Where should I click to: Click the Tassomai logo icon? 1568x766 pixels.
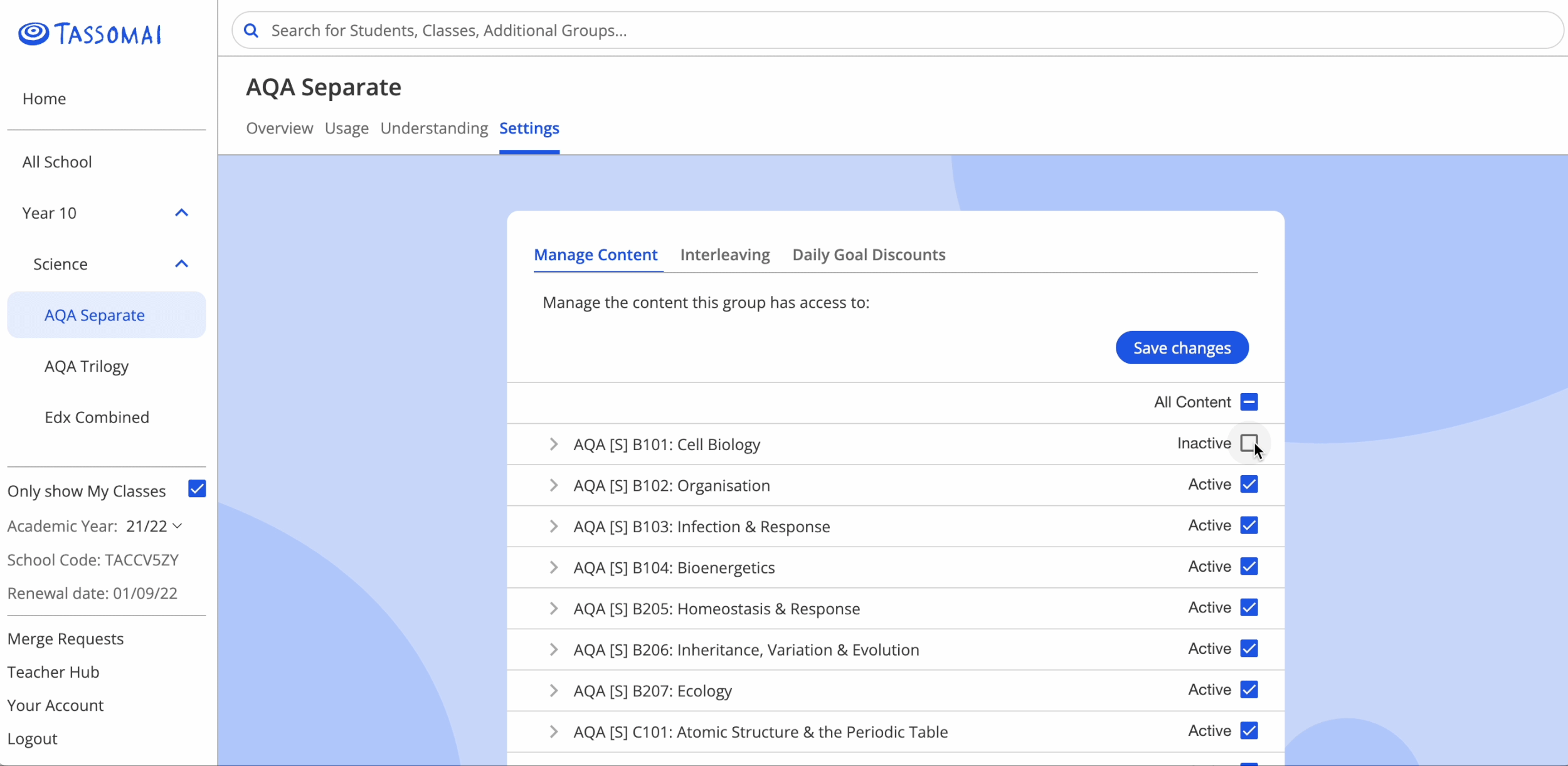(x=33, y=33)
